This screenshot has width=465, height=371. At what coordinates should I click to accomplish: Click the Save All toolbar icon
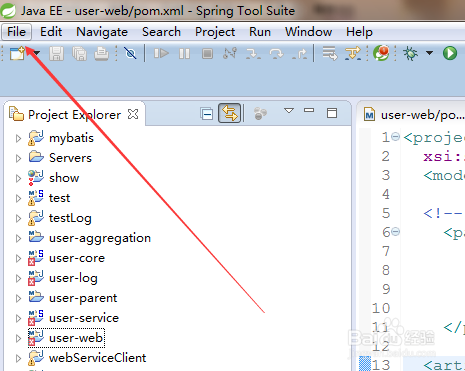tap(79, 53)
